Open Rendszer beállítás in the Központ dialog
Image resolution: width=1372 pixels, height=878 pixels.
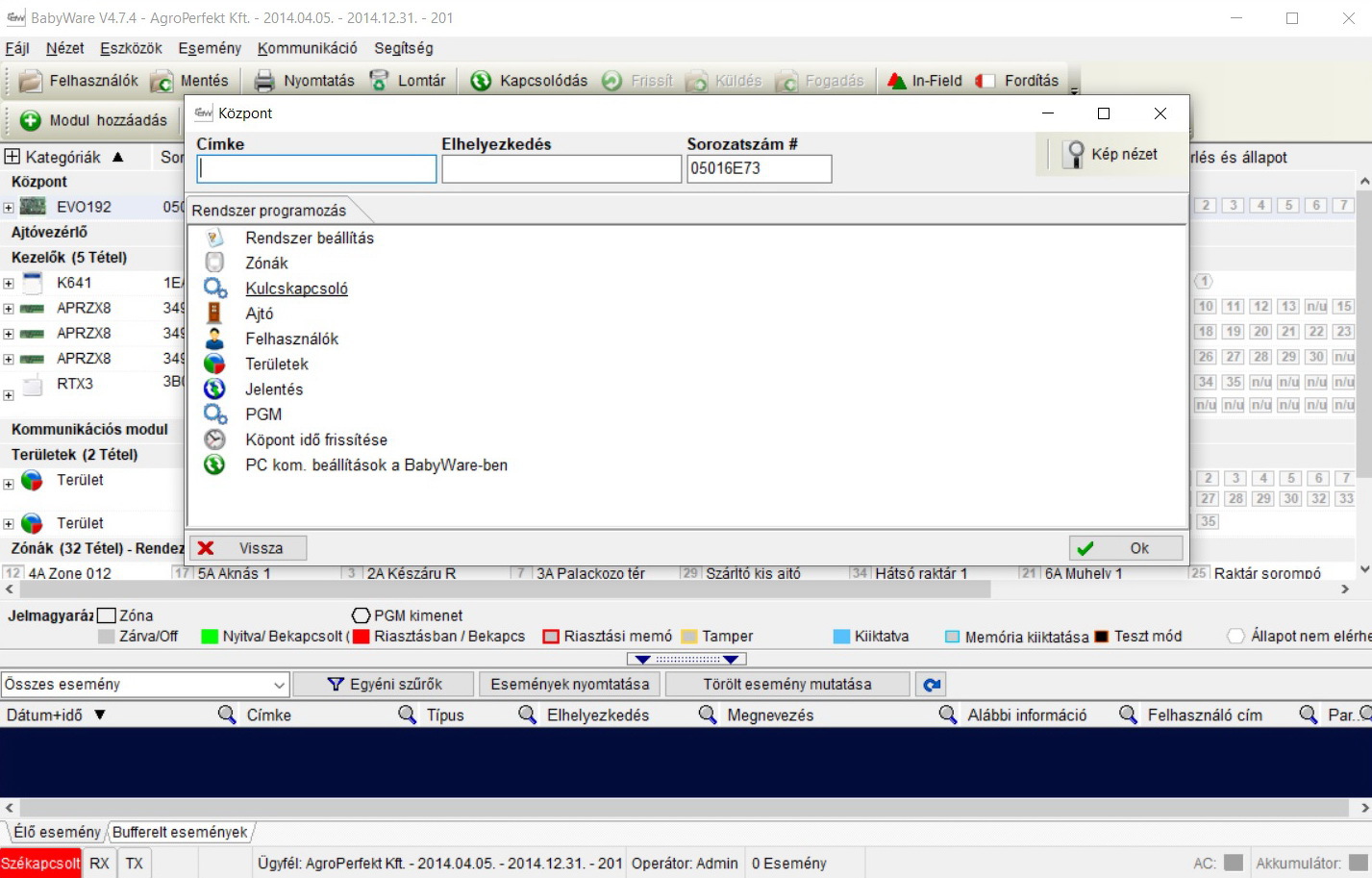click(x=310, y=238)
